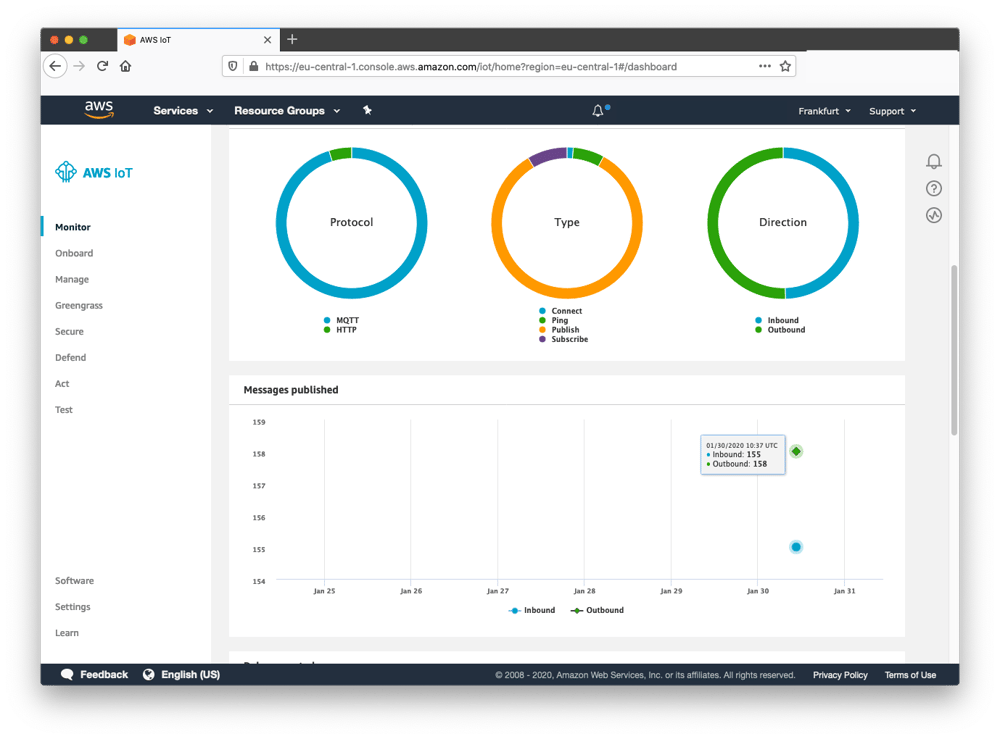This screenshot has height=739, width=1000.
Task: Click the blue Inbound circle data point
Action: (x=796, y=547)
